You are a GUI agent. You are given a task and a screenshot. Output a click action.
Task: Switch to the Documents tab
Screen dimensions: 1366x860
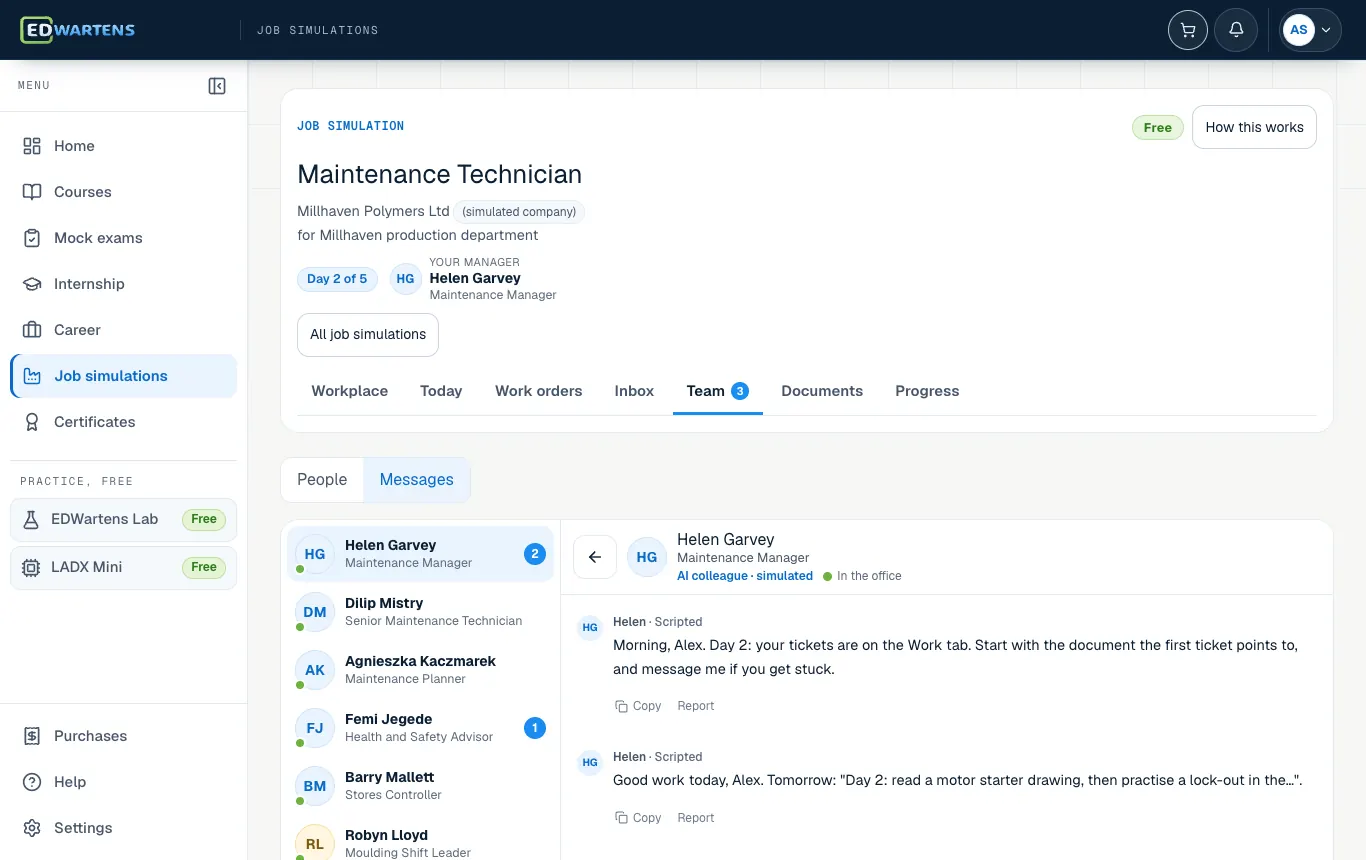pyautogui.click(x=822, y=391)
